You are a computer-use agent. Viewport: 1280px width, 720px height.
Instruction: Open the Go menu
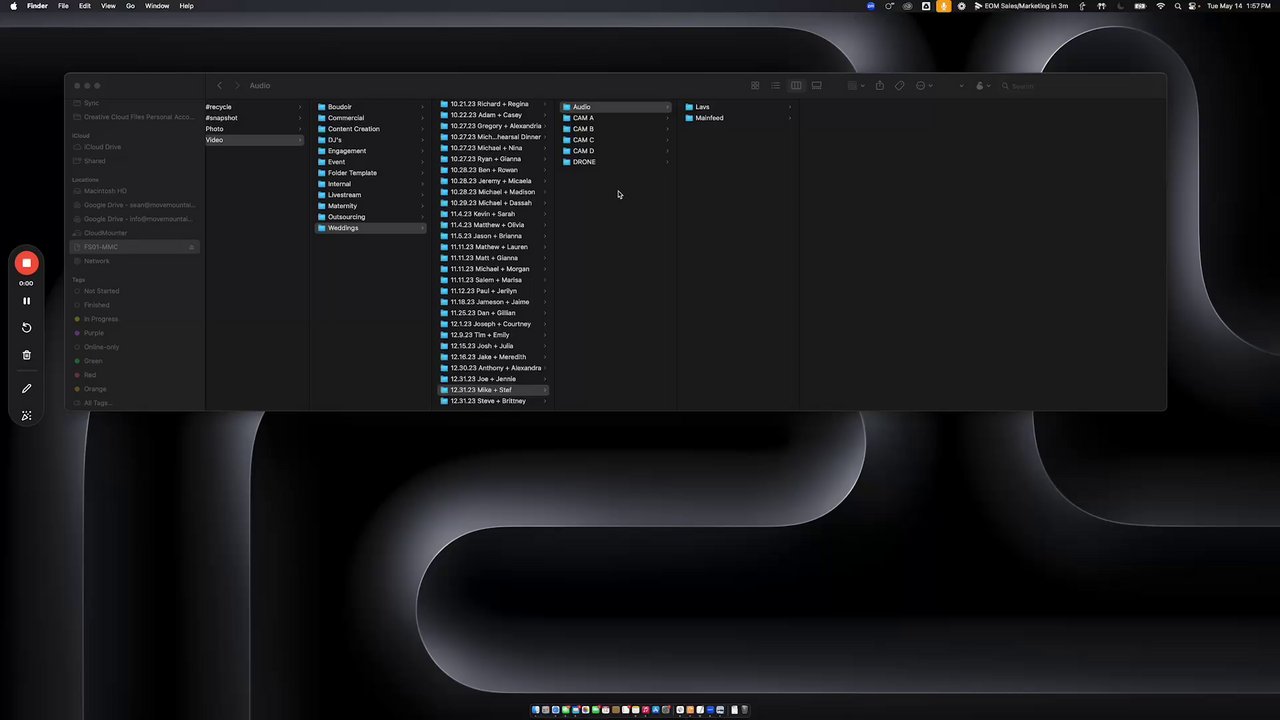pos(130,6)
